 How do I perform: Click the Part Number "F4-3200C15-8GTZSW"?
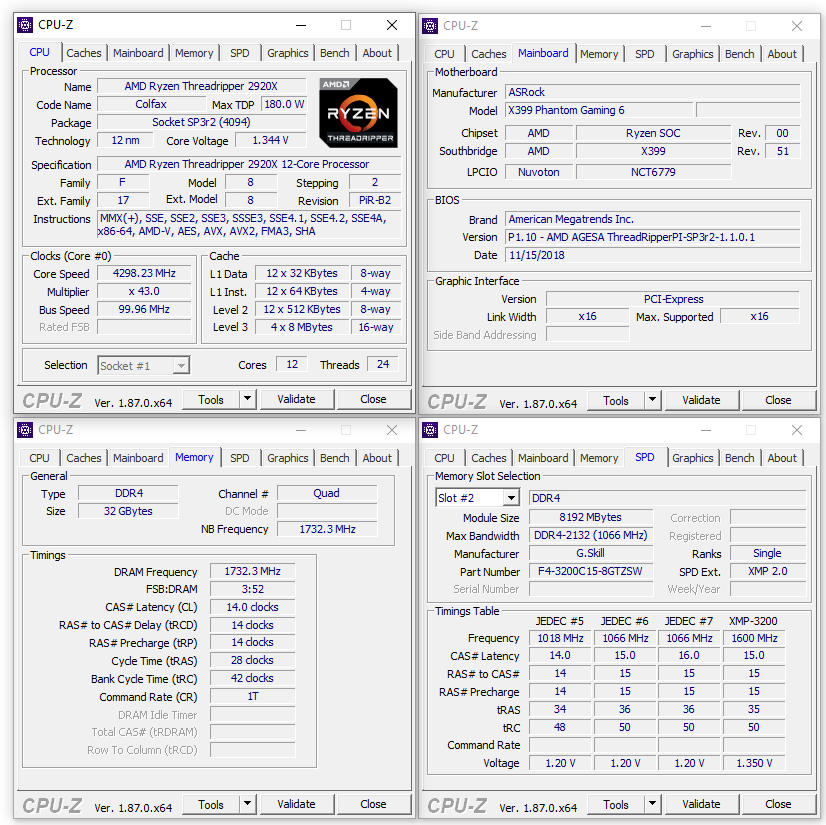point(591,571)
